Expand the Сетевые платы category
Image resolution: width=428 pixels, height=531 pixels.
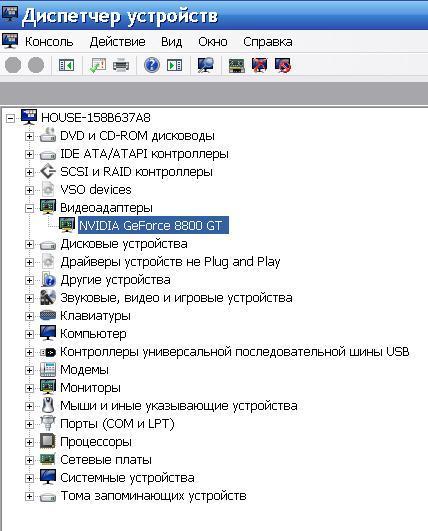pos(29,460)
